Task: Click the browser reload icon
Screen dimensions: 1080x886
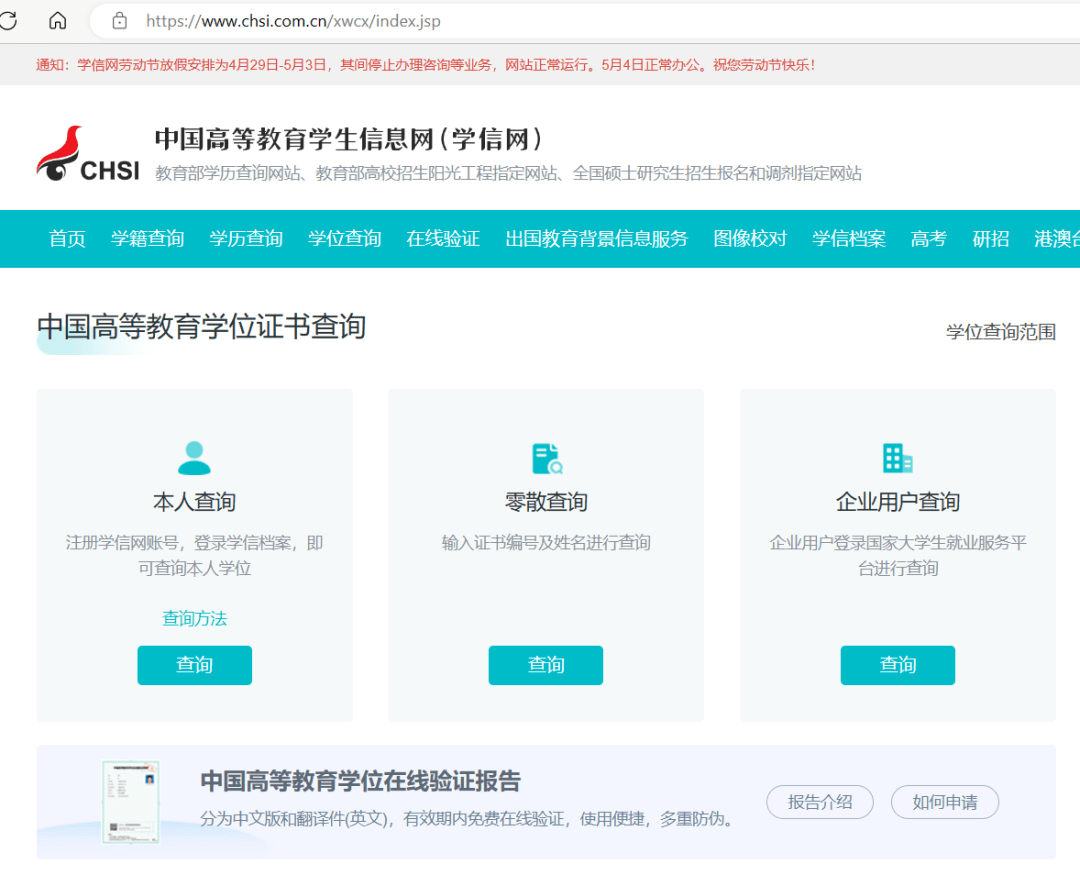Action: tap(8, 21)
